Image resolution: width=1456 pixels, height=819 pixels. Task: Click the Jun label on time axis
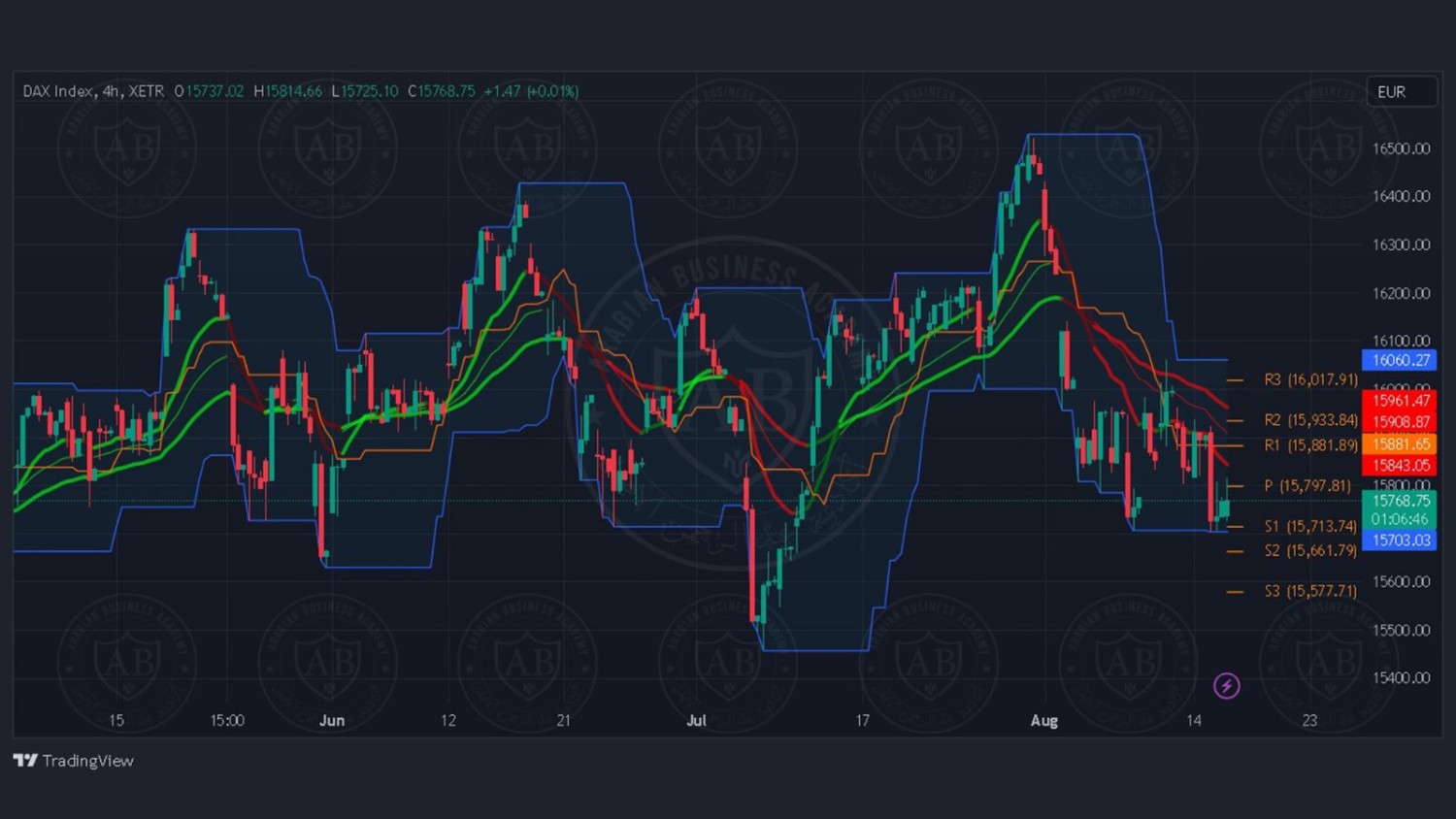[x=332, y=720]
